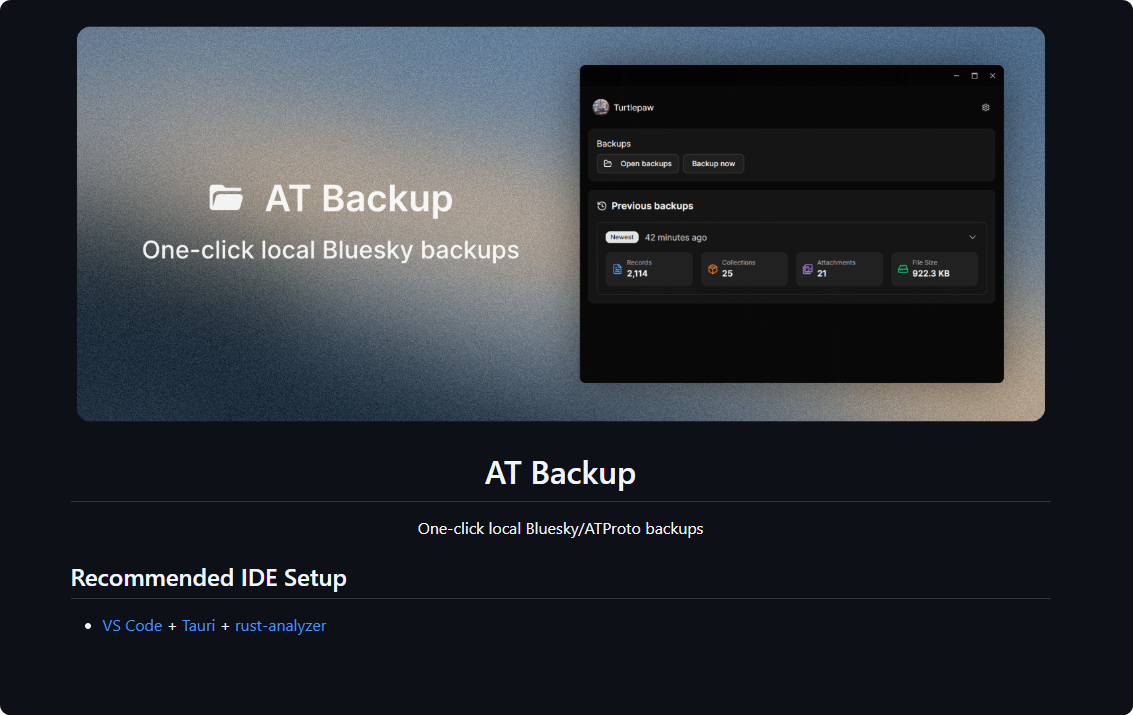Click the large folder icon in banner
The width and height of the screenshot is (1133, 715).
pyautogui.click(x=226, y=198)
